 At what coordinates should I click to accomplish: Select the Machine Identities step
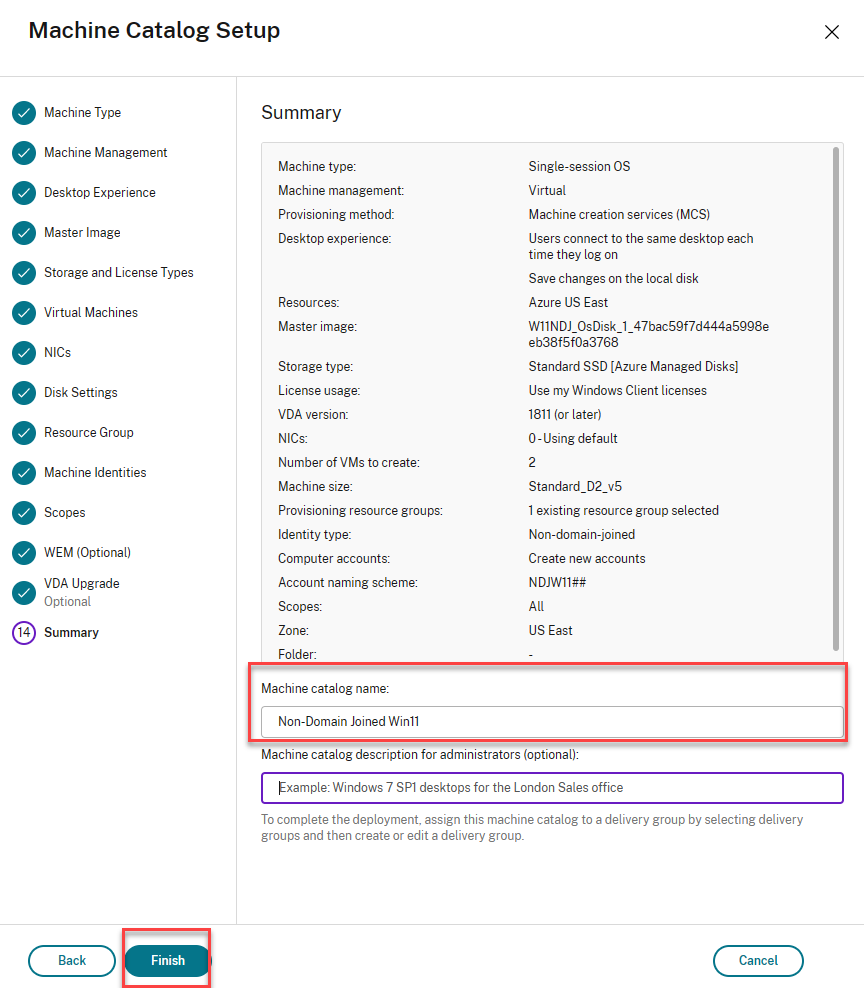[95, 473]
